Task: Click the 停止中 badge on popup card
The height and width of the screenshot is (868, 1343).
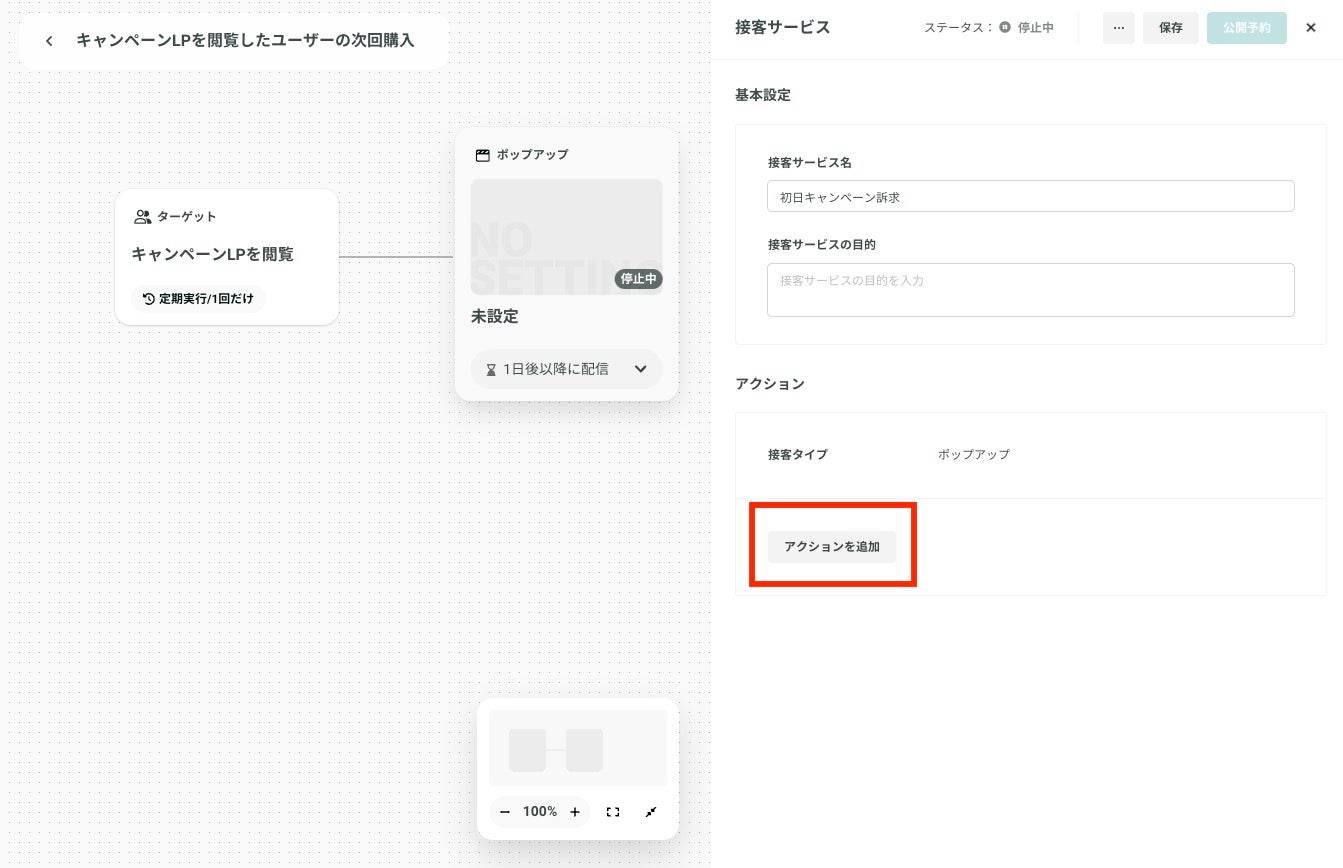Action: (x=638, y=279)
